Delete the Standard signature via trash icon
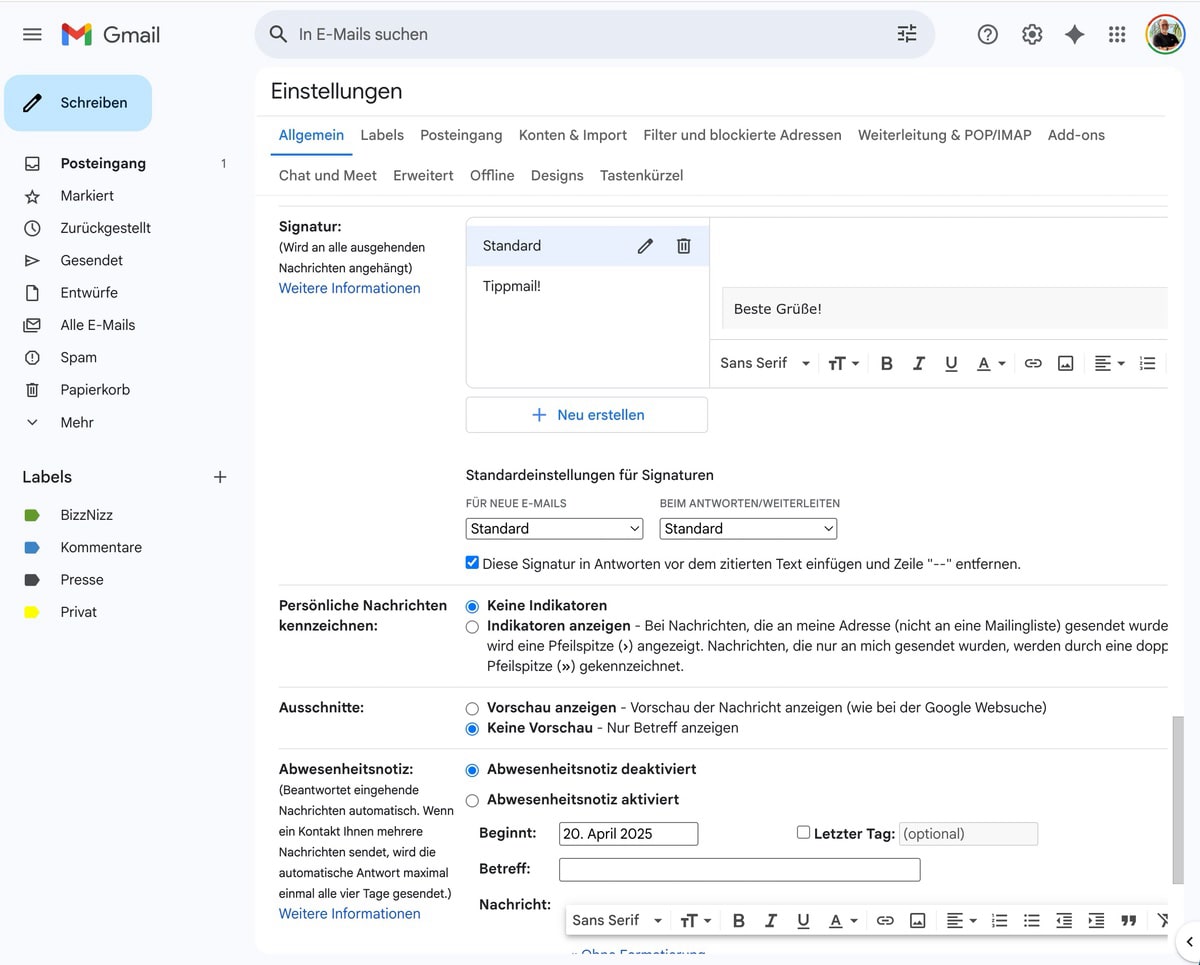The width and height of the screenshot is (1200, 965). pyautogui.click(x=684, y=246)
